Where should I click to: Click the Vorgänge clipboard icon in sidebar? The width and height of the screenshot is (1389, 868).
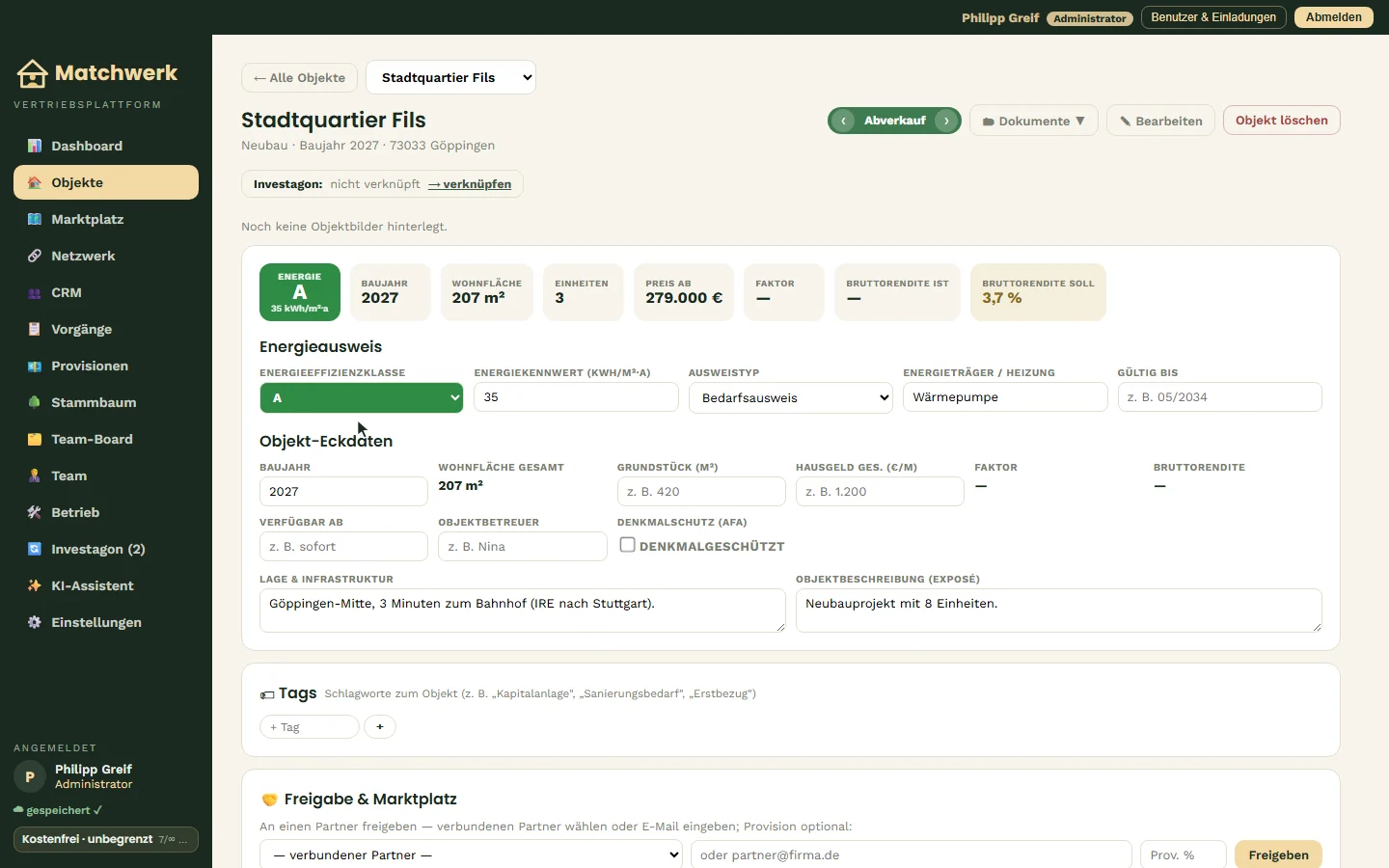pos(35,329)
